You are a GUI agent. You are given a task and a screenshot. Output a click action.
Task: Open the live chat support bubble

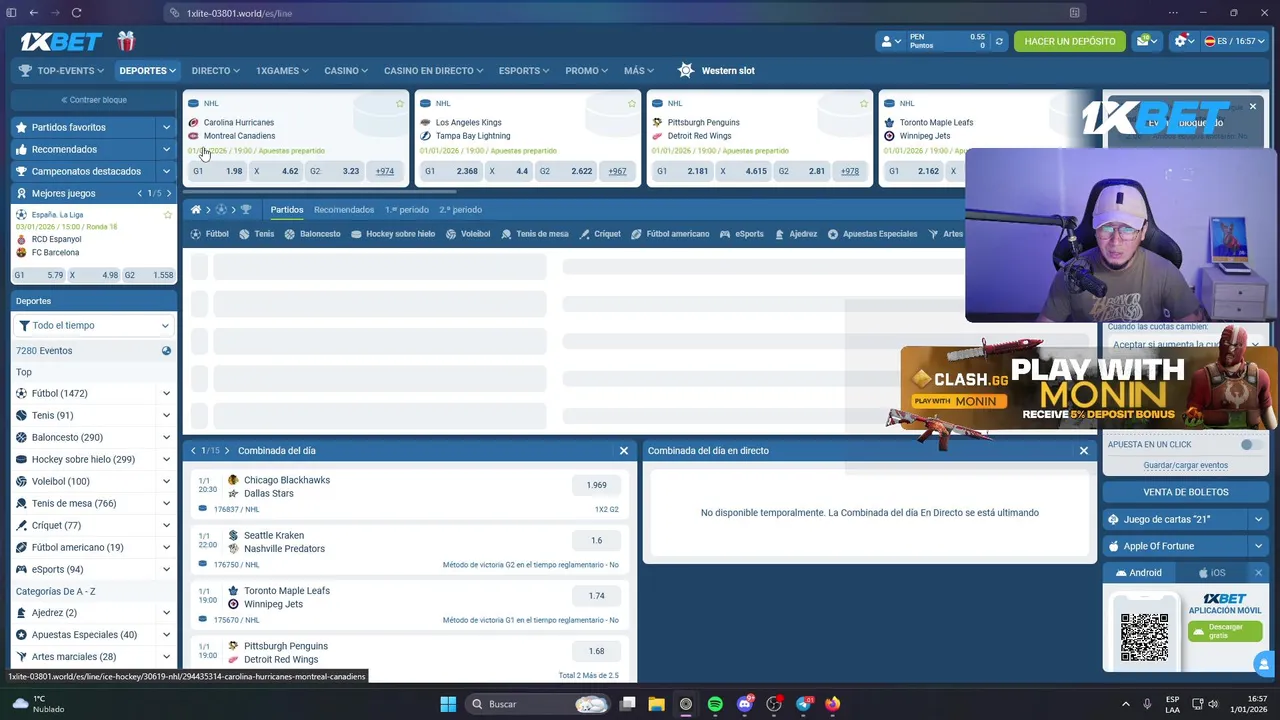(1264, 664)
